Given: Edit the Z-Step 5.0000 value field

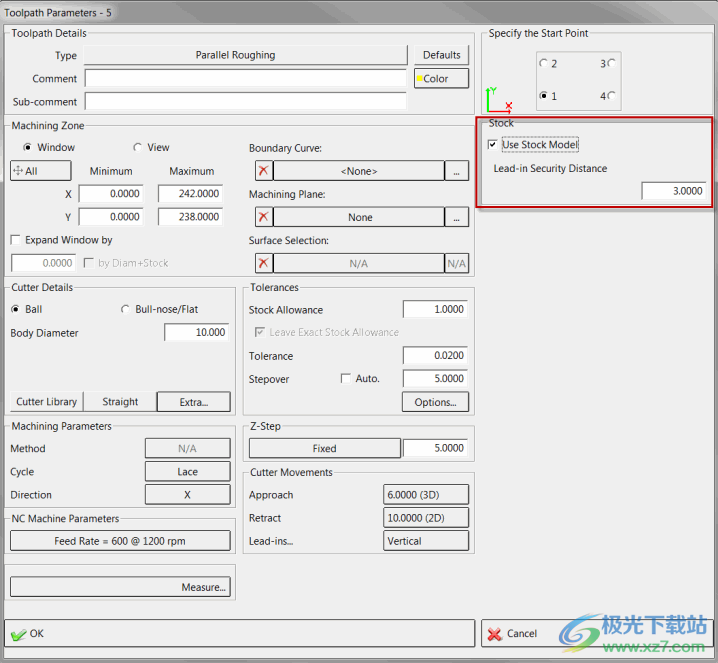Looking at the screenshot, I should pyautogui.click(x=435, y=448).
